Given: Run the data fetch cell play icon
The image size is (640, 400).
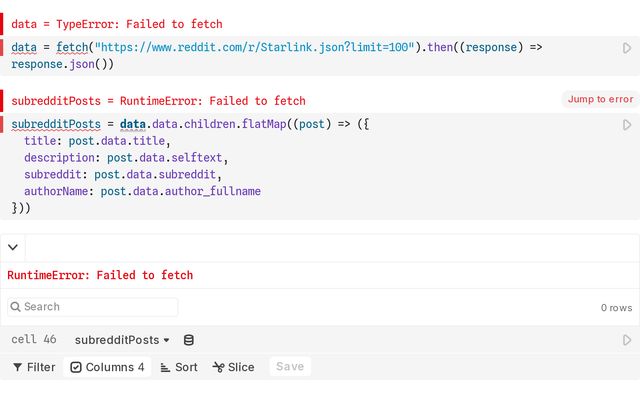Looking at the screenshot, I should pyautogui.click(x=627, y=48).
